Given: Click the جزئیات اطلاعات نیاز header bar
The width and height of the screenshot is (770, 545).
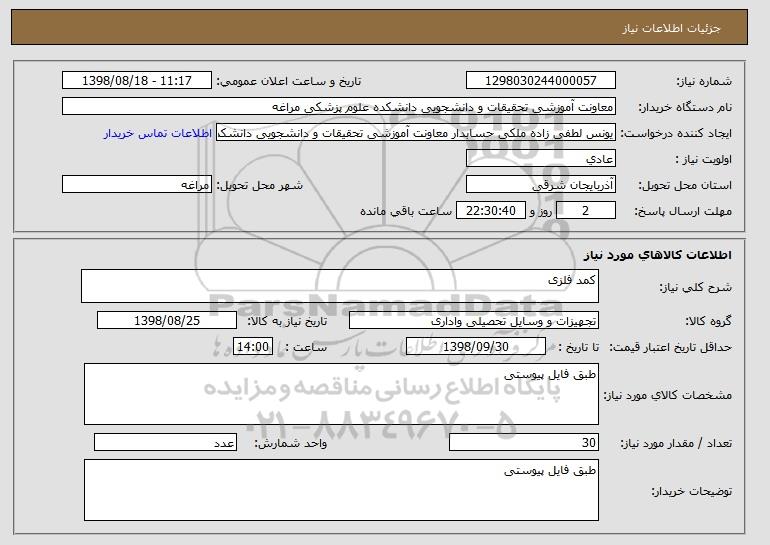Looking at the screenshot, I should point(380,27).
